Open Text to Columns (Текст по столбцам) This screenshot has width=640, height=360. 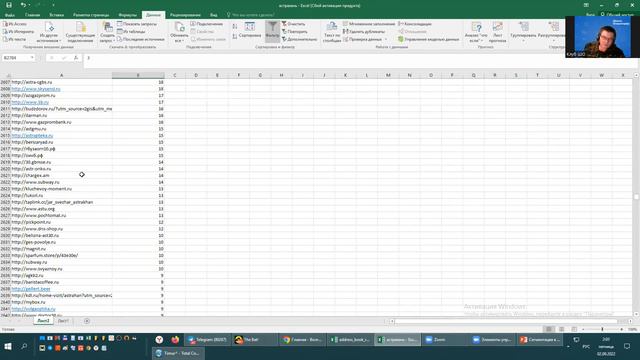coord(332,32)
